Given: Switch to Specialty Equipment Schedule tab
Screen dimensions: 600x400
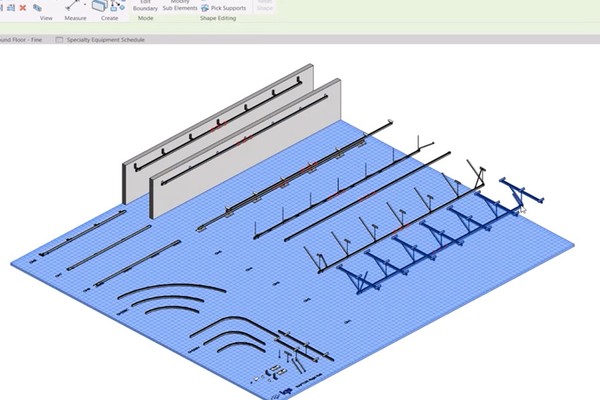Looking at the screenshot, I should (106, 40).
